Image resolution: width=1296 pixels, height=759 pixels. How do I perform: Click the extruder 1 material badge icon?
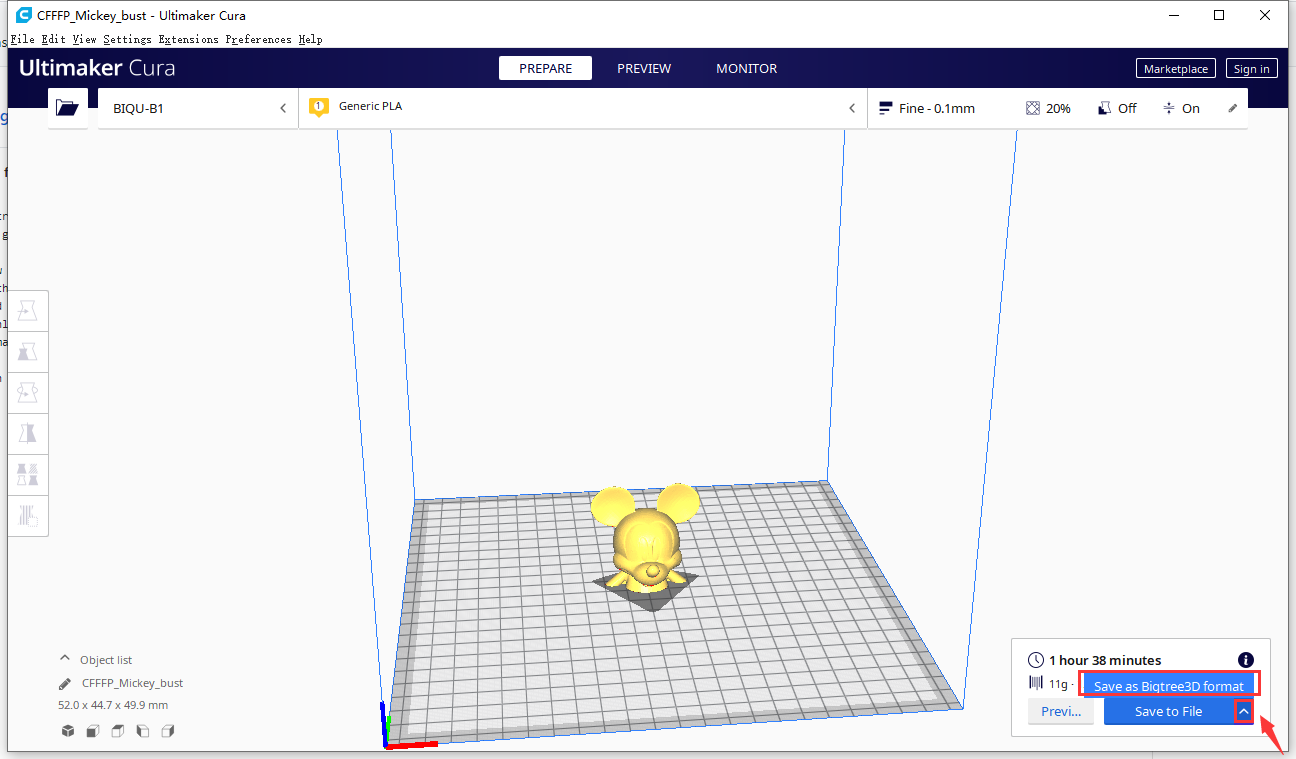pos(319,107)
